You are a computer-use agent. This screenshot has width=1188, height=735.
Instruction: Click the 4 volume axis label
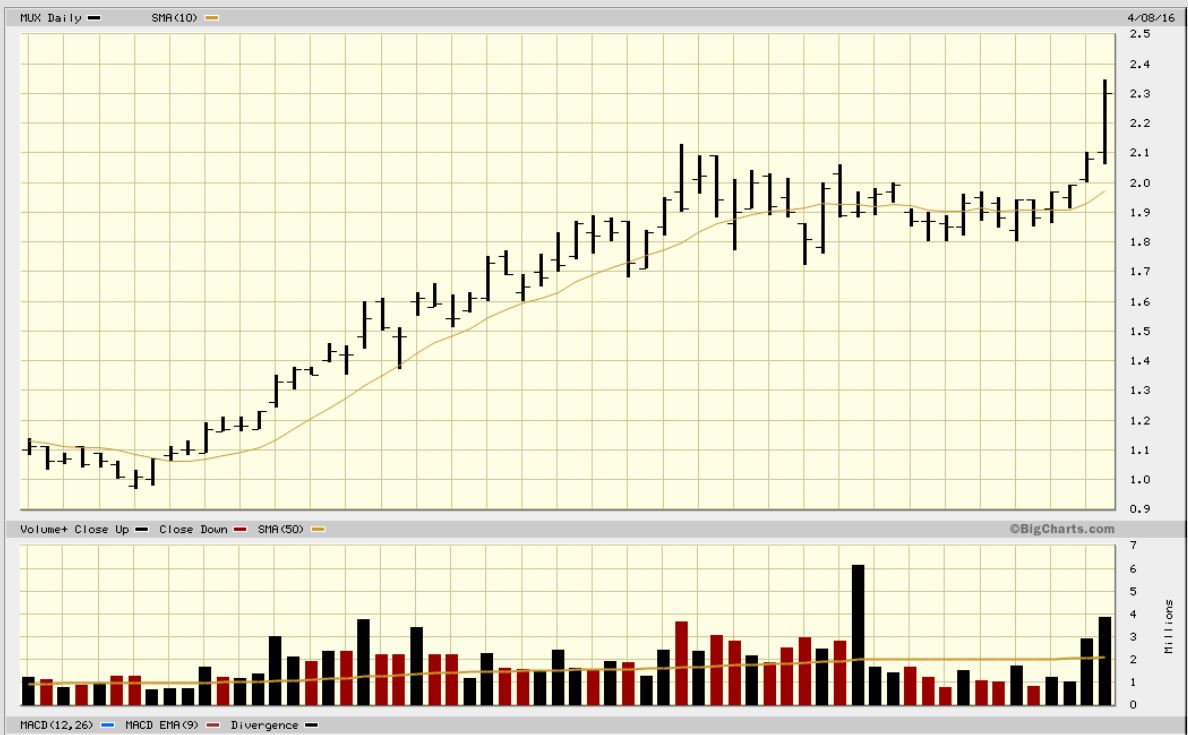(x=1133, y=615)
